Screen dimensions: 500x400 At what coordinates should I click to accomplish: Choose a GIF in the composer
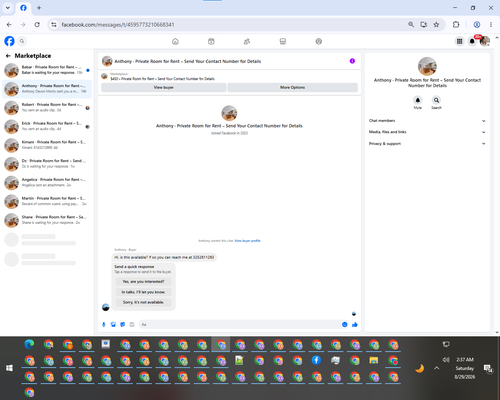pos(132,324)
